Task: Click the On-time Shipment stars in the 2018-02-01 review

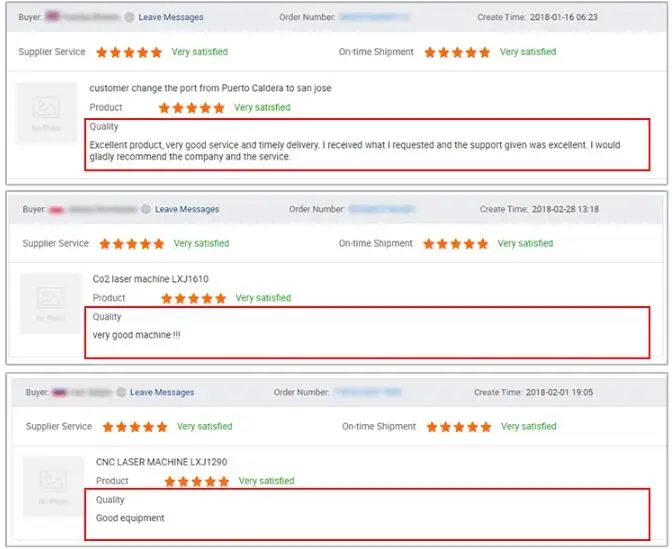Action: tap(459, 427)
